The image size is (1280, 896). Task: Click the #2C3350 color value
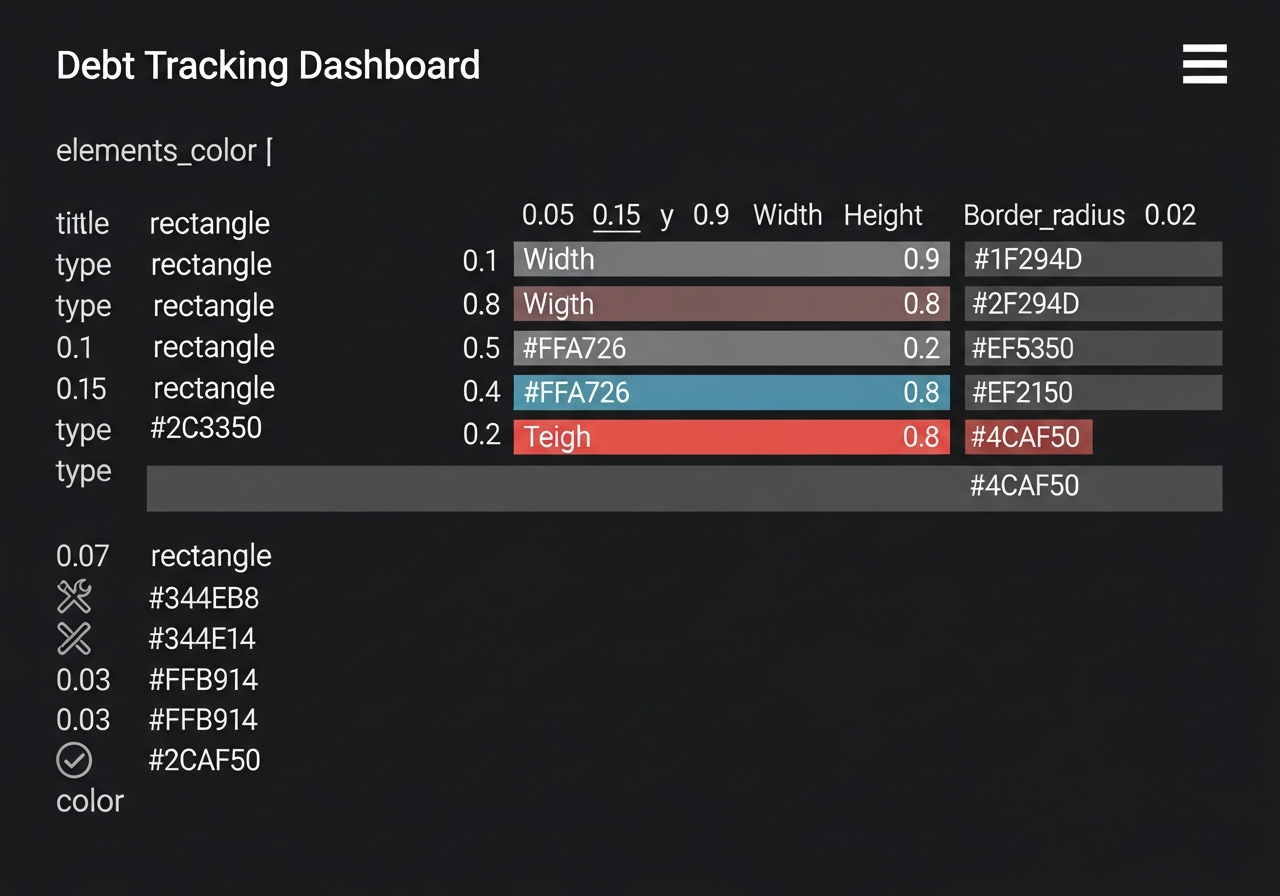pyautogui.click(x=206, y=428)
